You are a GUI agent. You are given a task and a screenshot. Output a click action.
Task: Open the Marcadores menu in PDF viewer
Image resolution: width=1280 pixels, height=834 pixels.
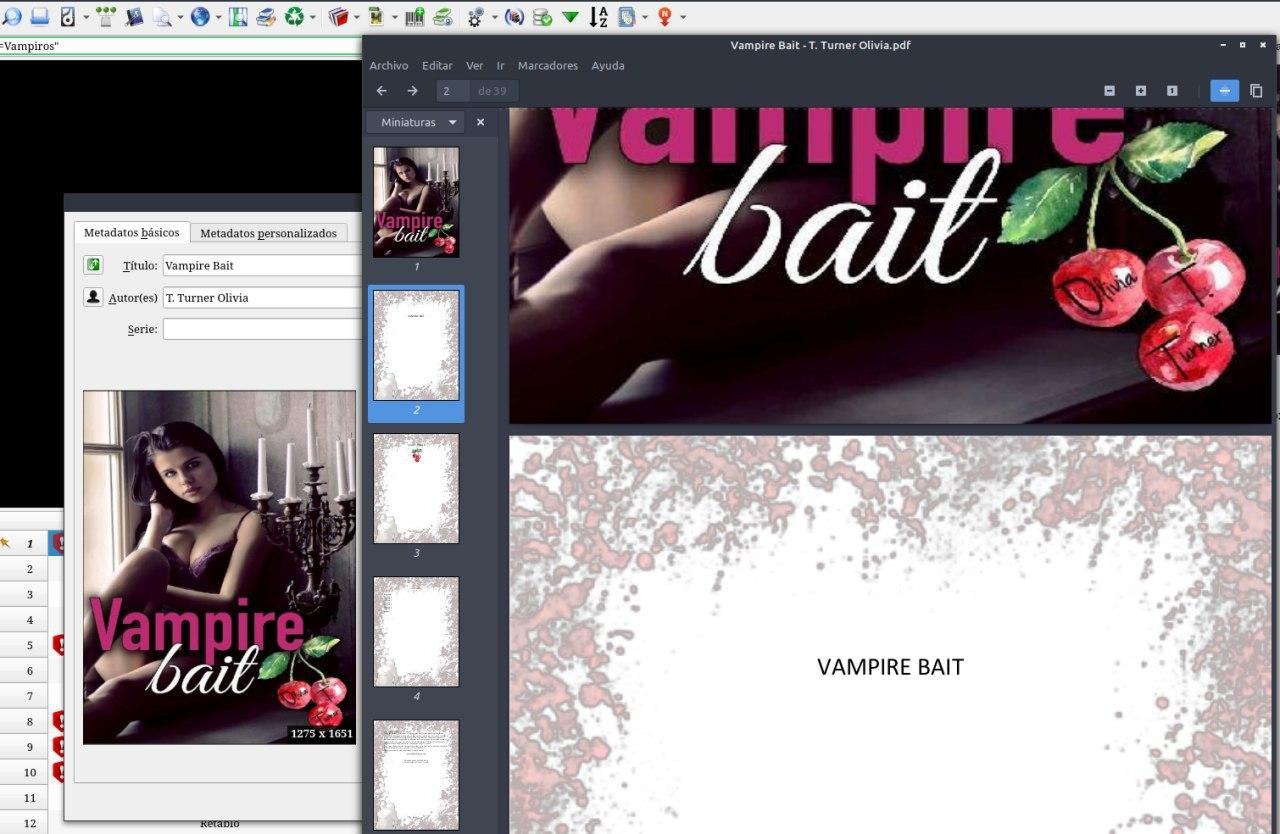(x=548, y=66)
